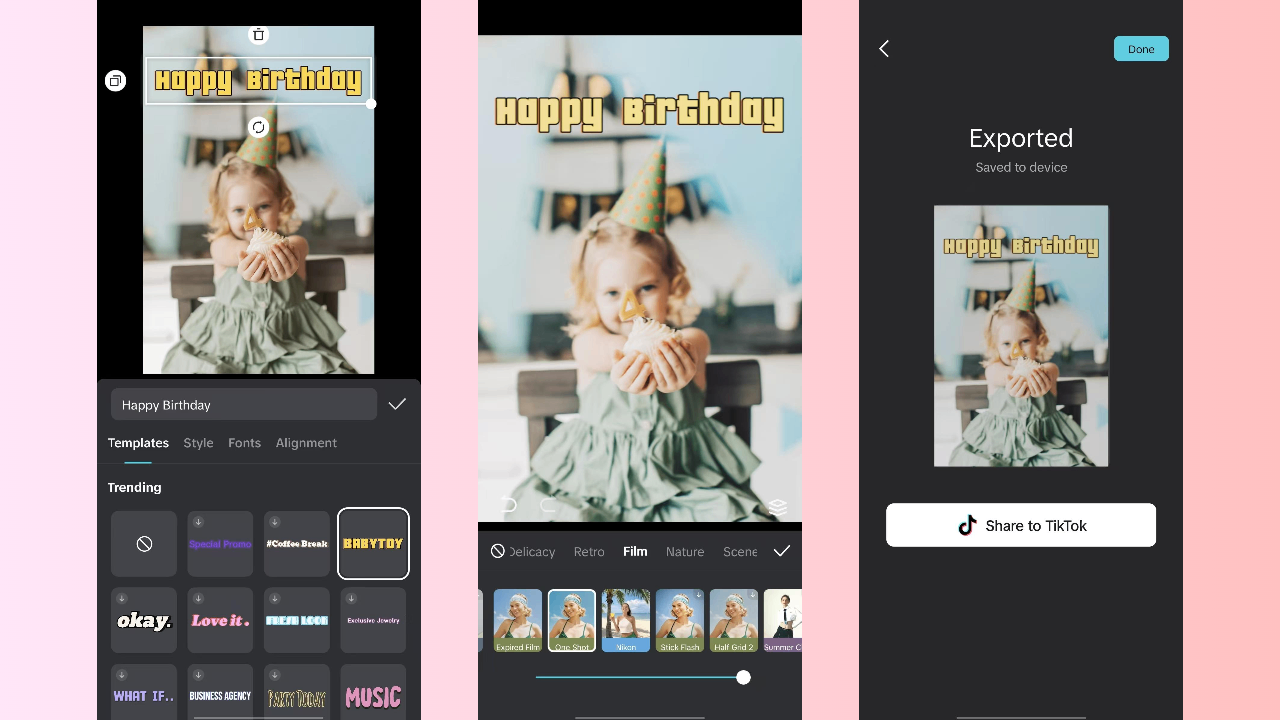Switch to the Fonts tab
This screenshot has width=1280, height=720.
tap(244, 443)
